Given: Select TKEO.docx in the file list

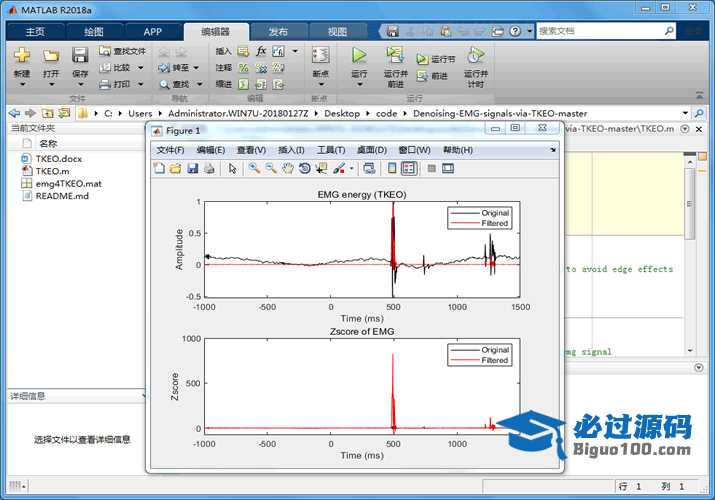Looking at the screenshot, I should pyautogui.click(x=59, y=159).
